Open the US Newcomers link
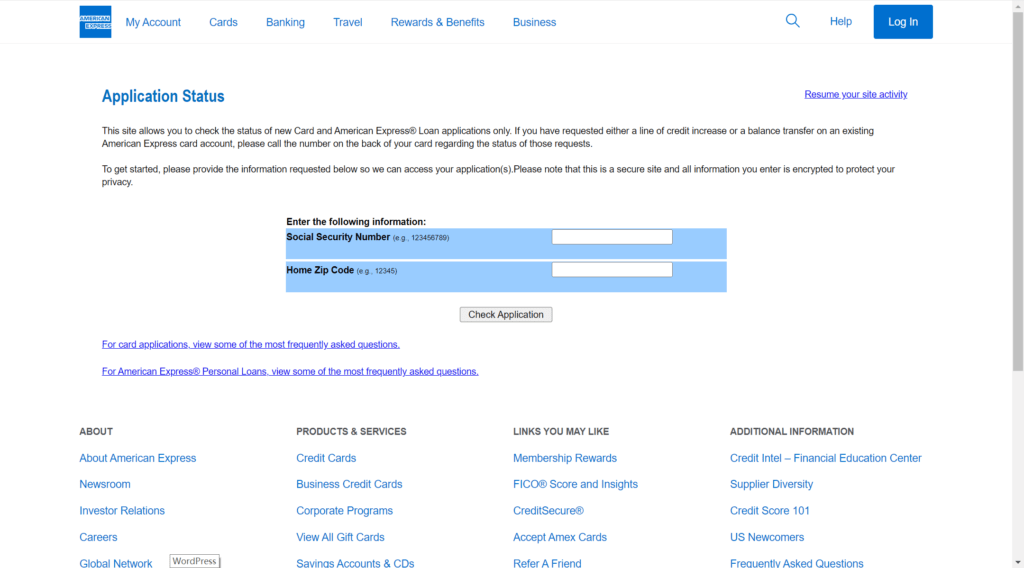1024x568 pixels. (767, 537)
